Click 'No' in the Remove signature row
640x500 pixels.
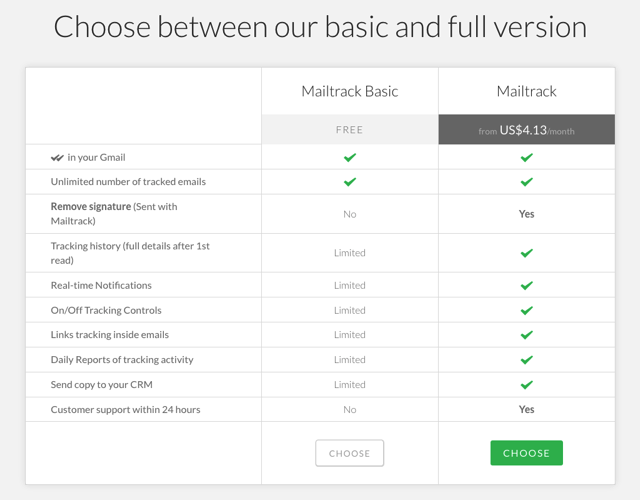click(x=350, y=214)
